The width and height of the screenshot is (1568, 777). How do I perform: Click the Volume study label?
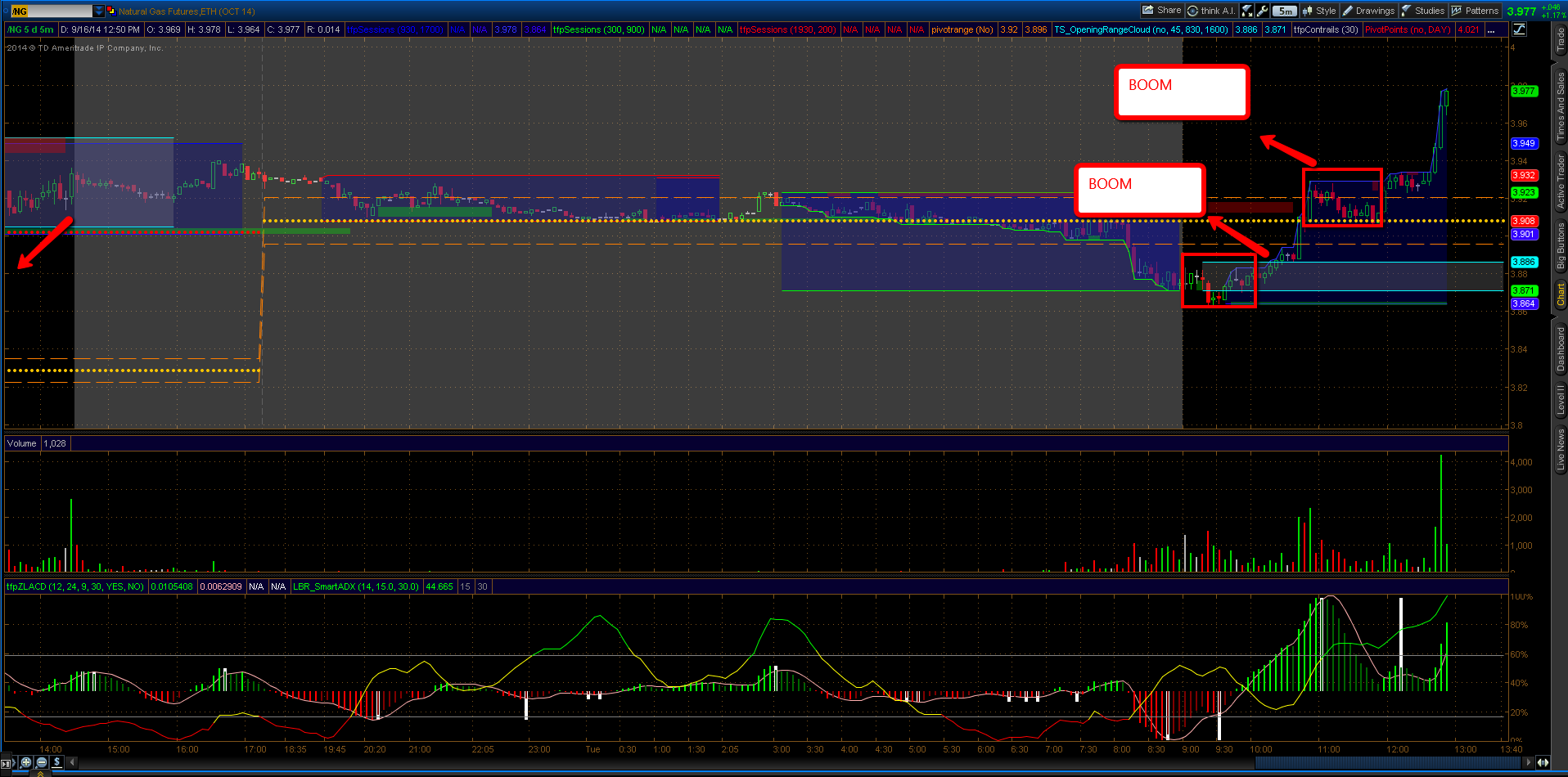pyautogui.click(x=22, y=443)
